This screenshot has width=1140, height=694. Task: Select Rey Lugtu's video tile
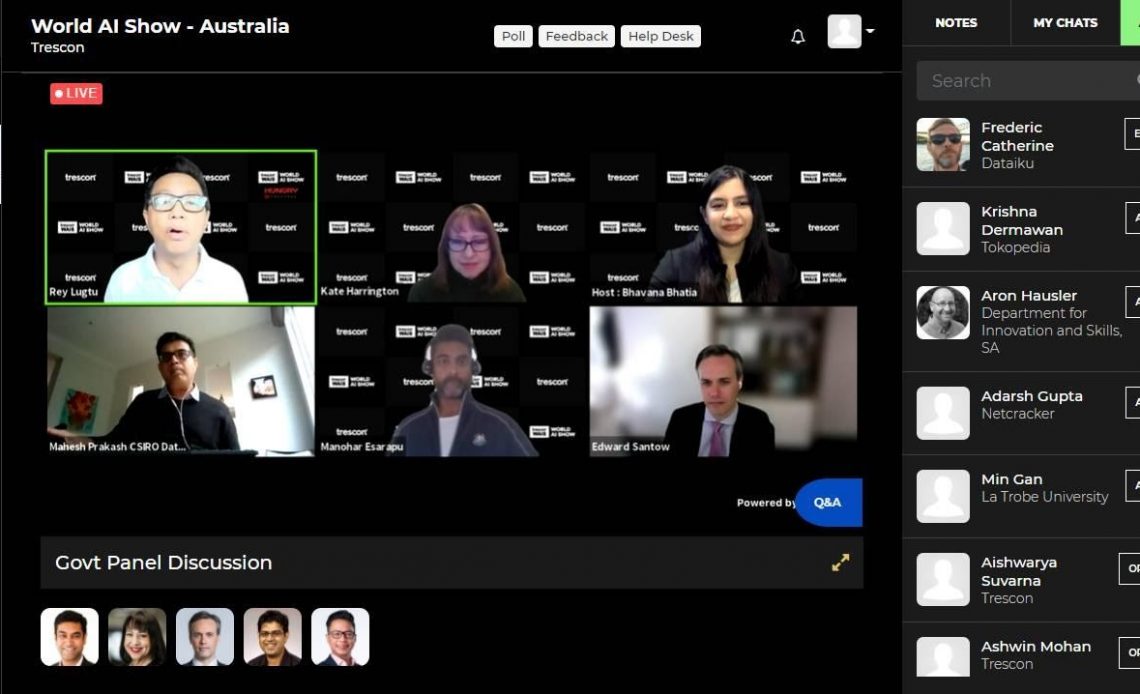[181, 227]
